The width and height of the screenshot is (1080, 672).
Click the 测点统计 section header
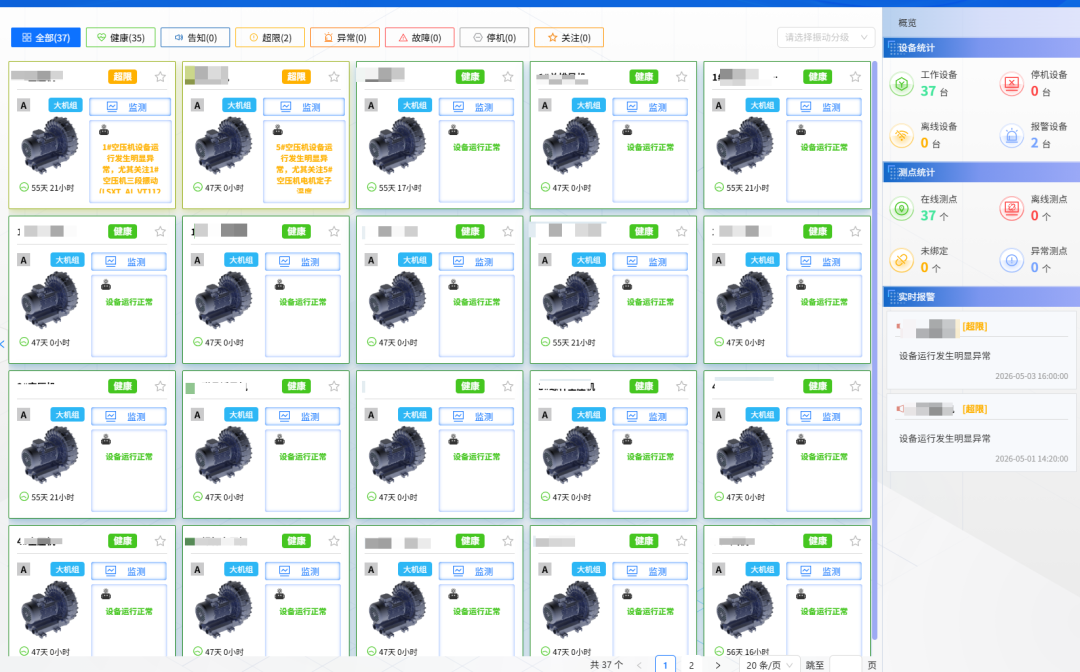pyautogui.click(x=982, y=172)
